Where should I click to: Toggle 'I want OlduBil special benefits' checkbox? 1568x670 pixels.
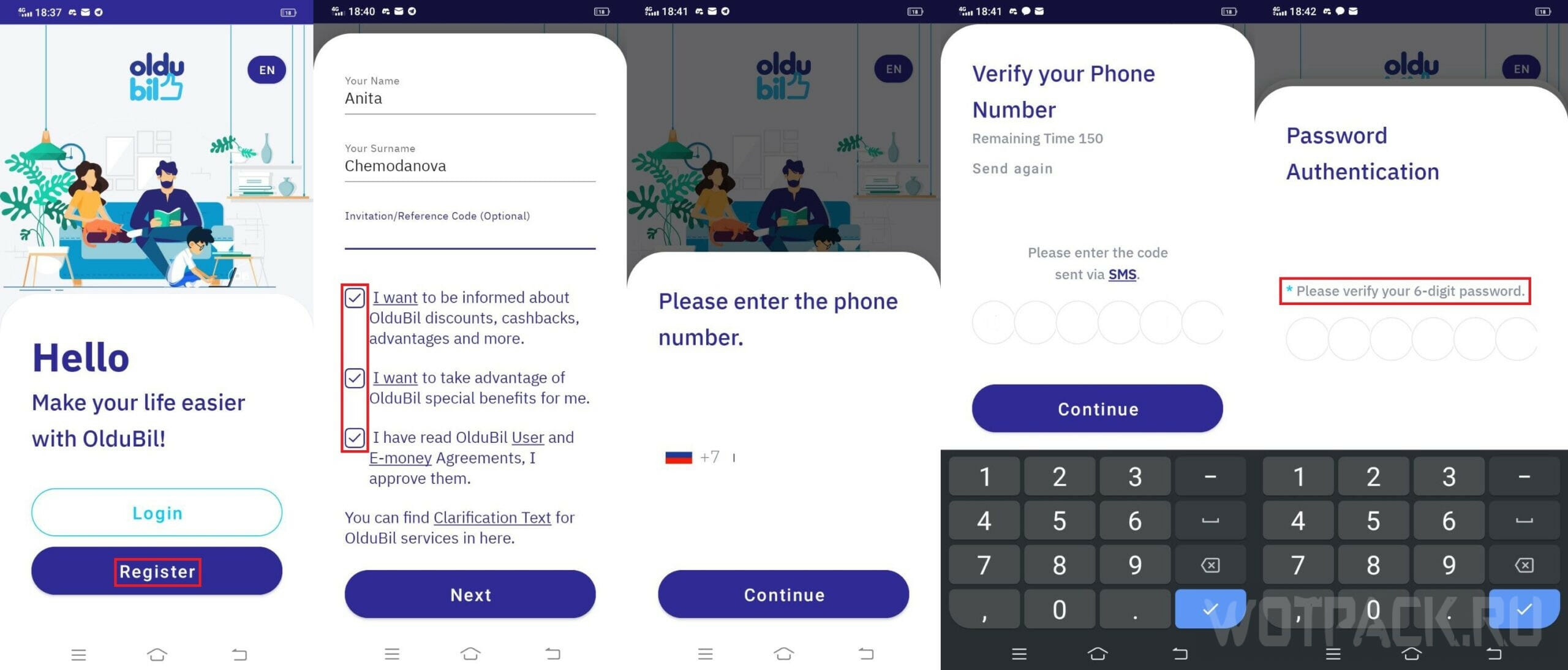(x=355, y=377)
